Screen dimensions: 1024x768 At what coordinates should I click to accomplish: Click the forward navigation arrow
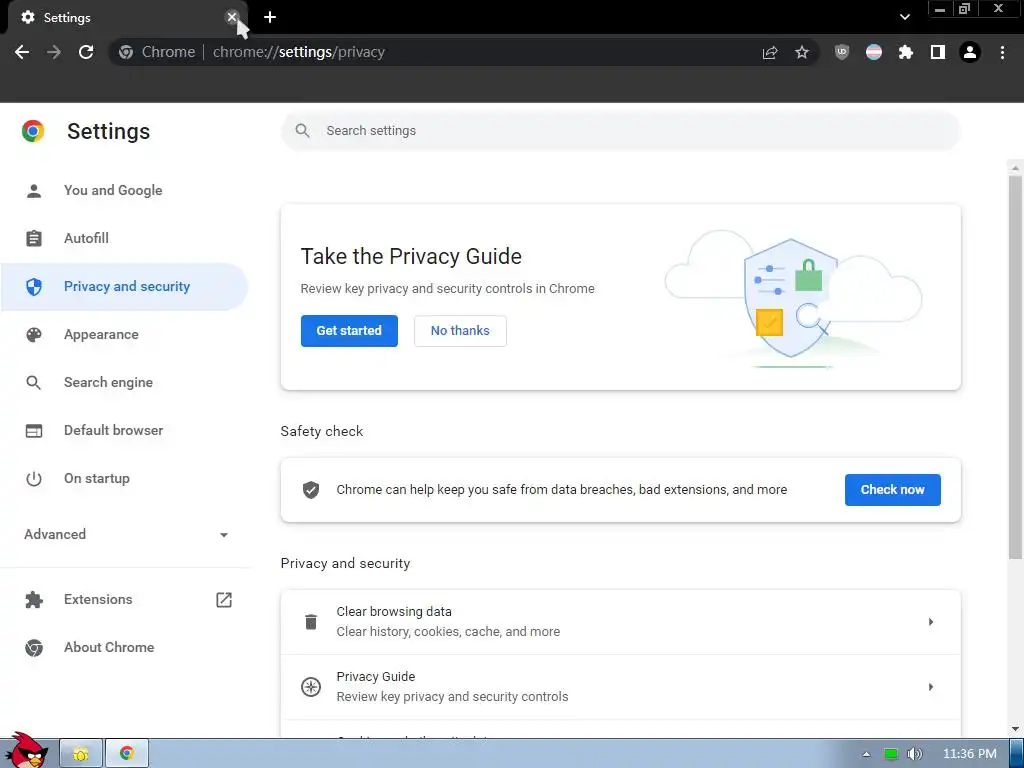pyautogui.click(x=54, y=52)
